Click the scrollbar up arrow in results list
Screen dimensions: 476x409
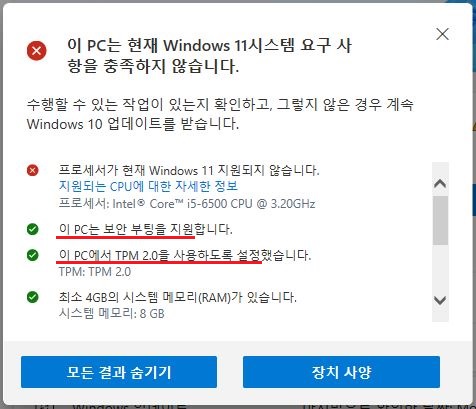(440, 183)
